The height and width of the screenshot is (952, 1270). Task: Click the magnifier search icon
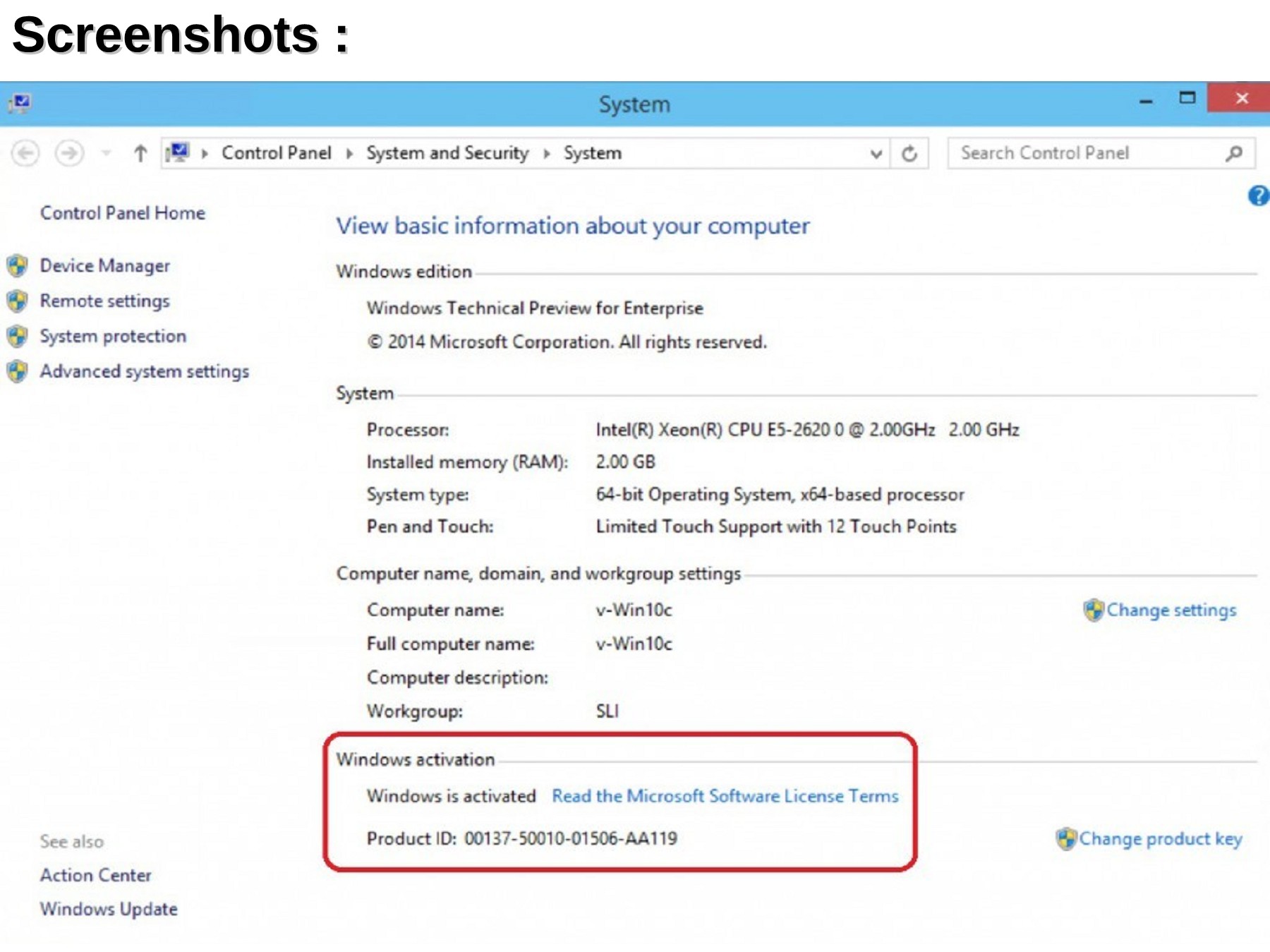coord(1234,153)
